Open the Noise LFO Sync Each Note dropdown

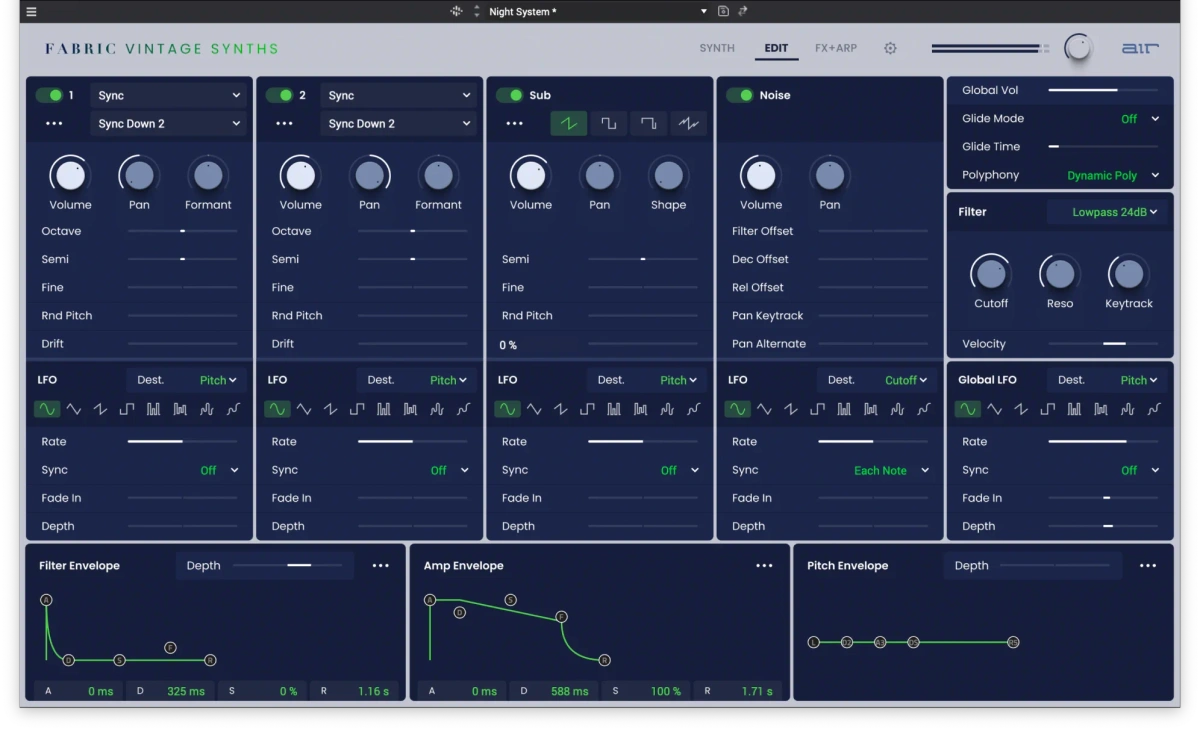[x=892, y=470]
